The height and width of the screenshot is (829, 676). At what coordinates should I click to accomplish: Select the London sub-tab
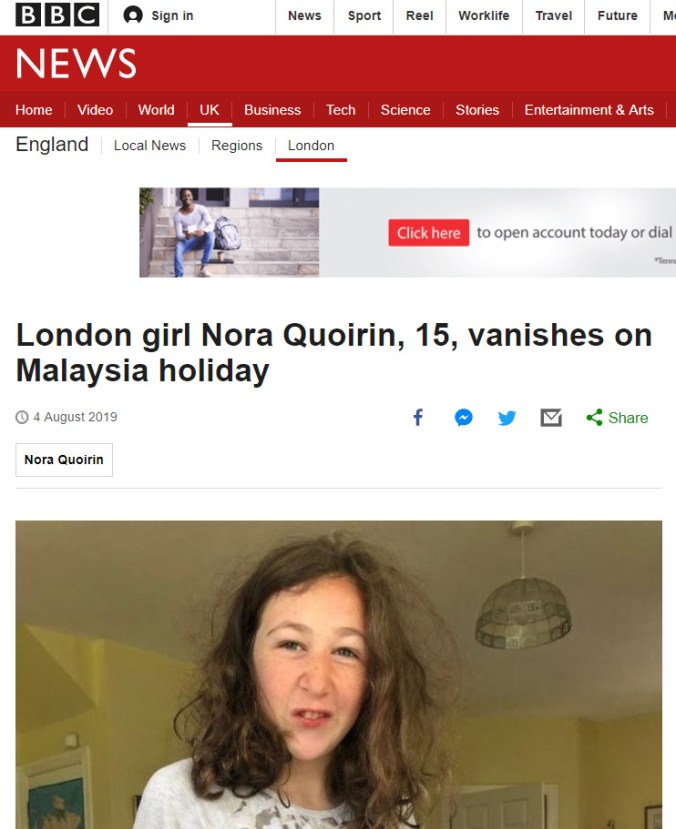[311, 145]
